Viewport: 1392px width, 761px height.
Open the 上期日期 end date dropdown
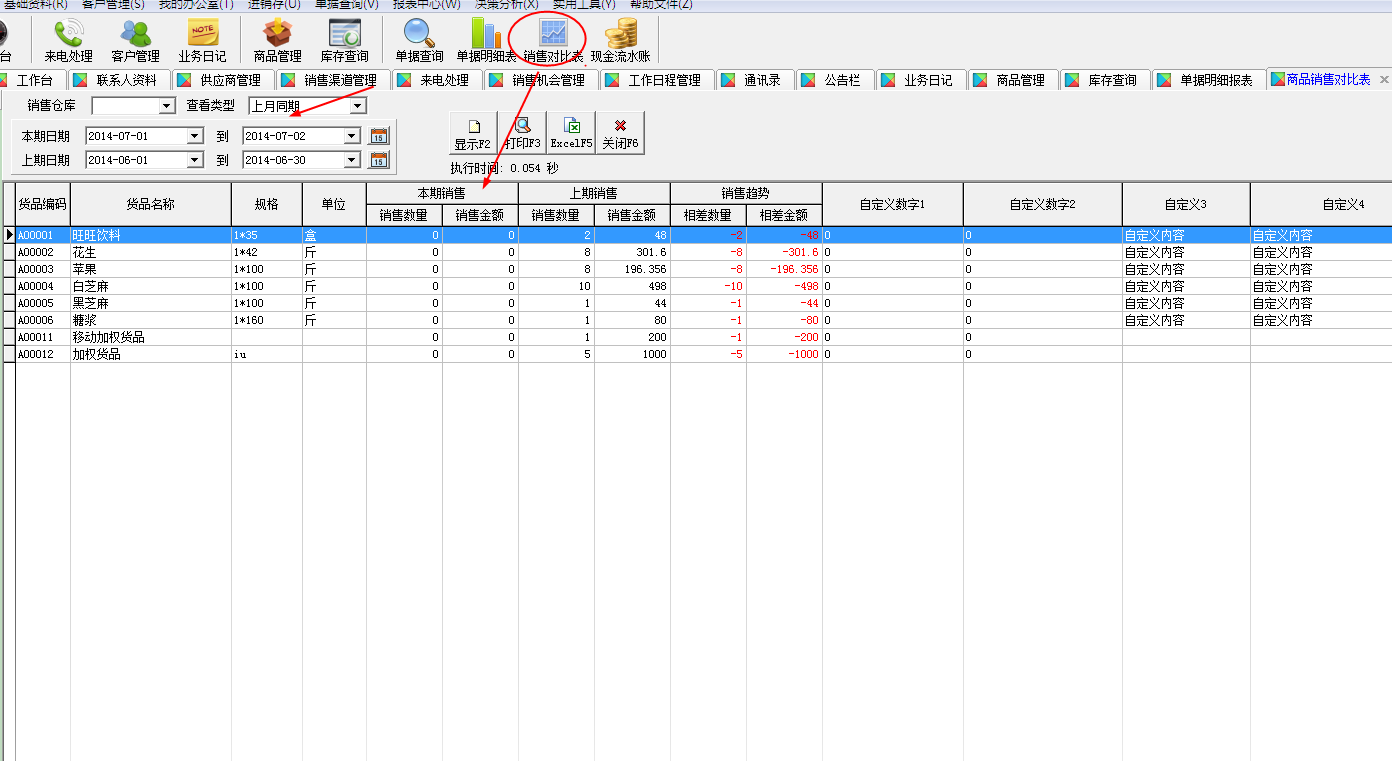[x=351, y=160]
